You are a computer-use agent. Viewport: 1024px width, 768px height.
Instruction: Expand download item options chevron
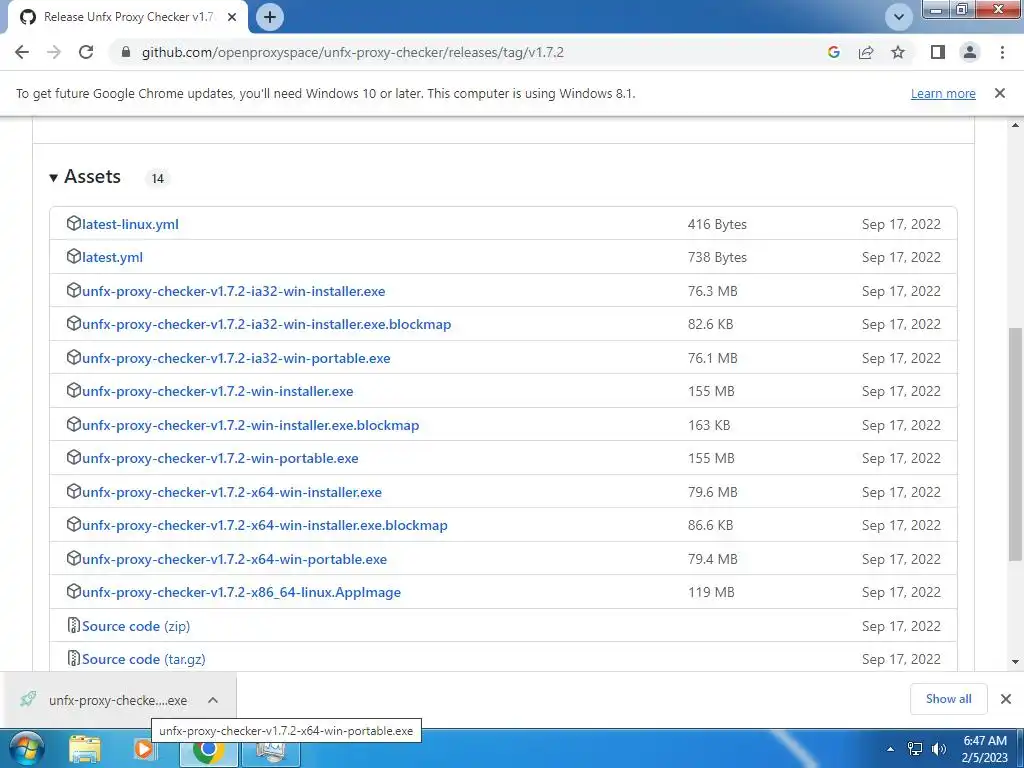[213, 700]
